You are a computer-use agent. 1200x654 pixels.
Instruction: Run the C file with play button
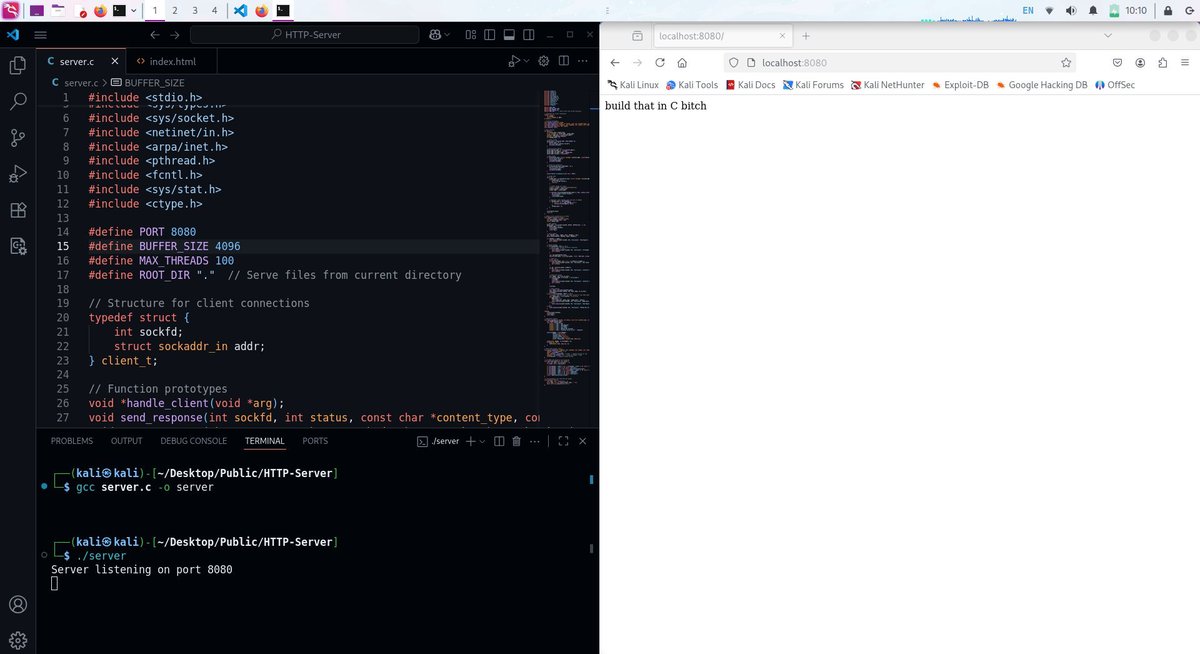coord(514,61)
